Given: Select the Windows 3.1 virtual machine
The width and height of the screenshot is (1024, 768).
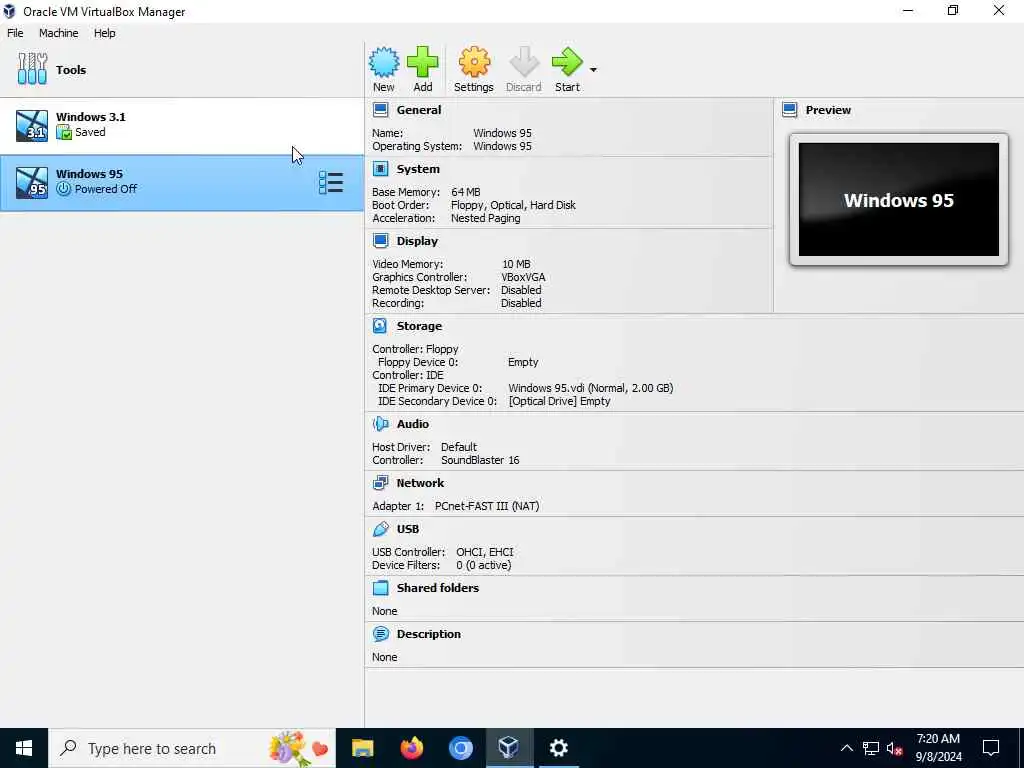Looking at the screenshot, I should point(182,125).
